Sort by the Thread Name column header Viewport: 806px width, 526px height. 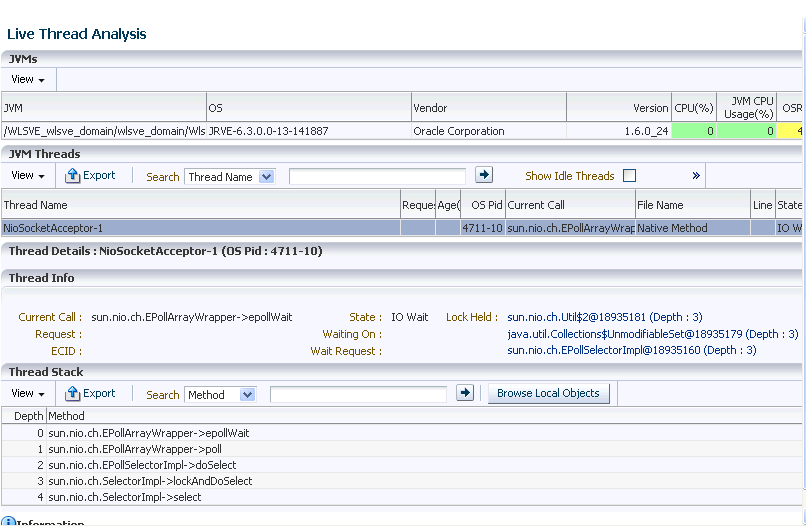[x=201, y=205]
